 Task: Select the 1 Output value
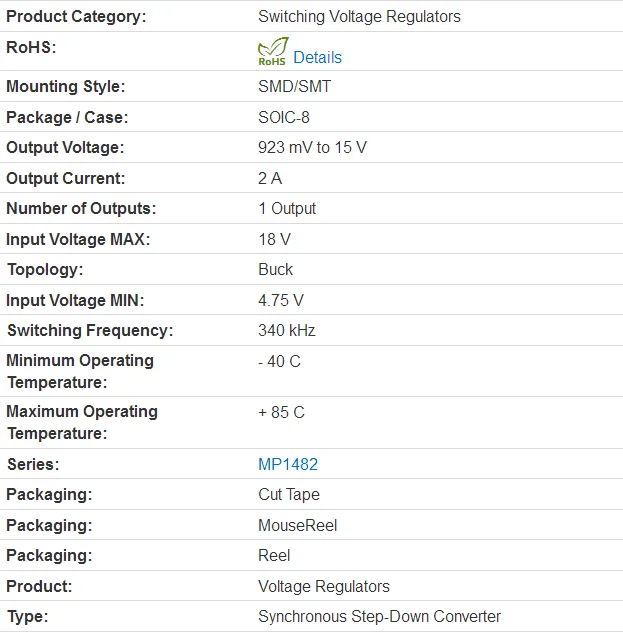287,208
